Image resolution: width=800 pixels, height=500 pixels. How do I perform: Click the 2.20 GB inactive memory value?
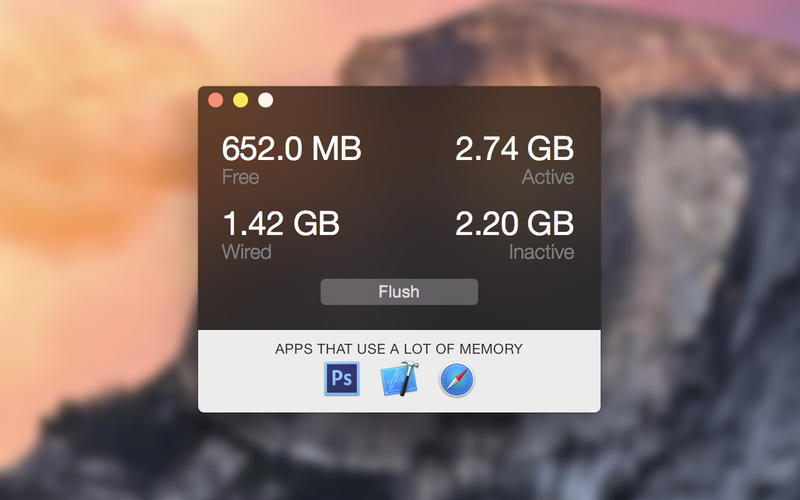pos(514,223)
